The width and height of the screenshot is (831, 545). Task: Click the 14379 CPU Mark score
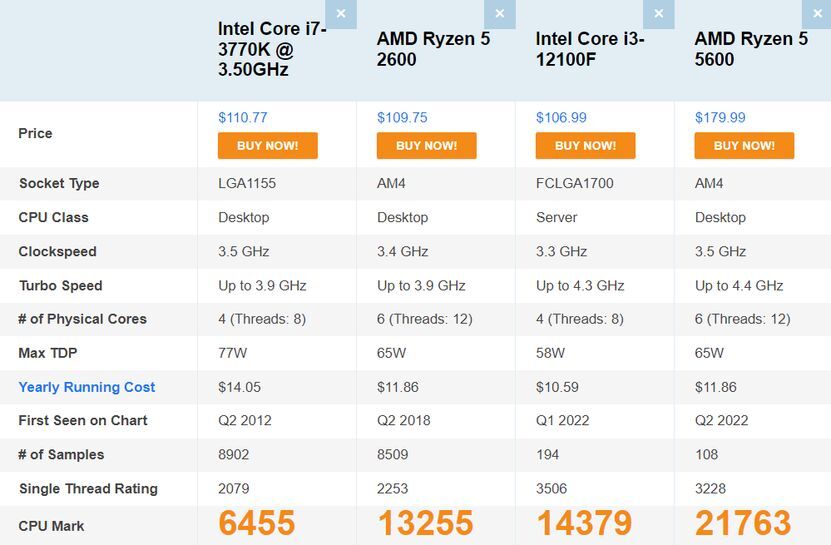[584, 523]
